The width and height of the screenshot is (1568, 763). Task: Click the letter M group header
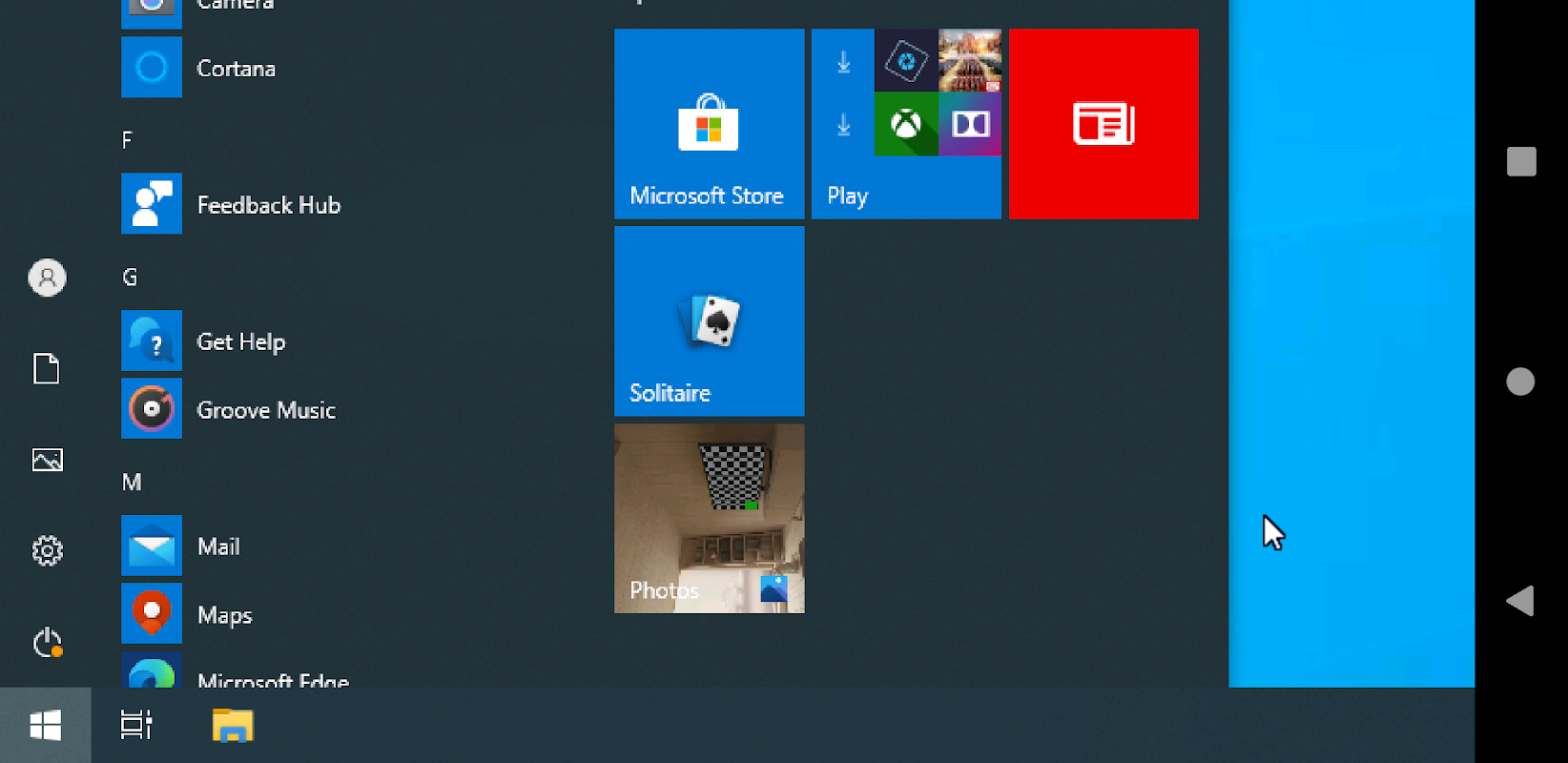point(132,483)
